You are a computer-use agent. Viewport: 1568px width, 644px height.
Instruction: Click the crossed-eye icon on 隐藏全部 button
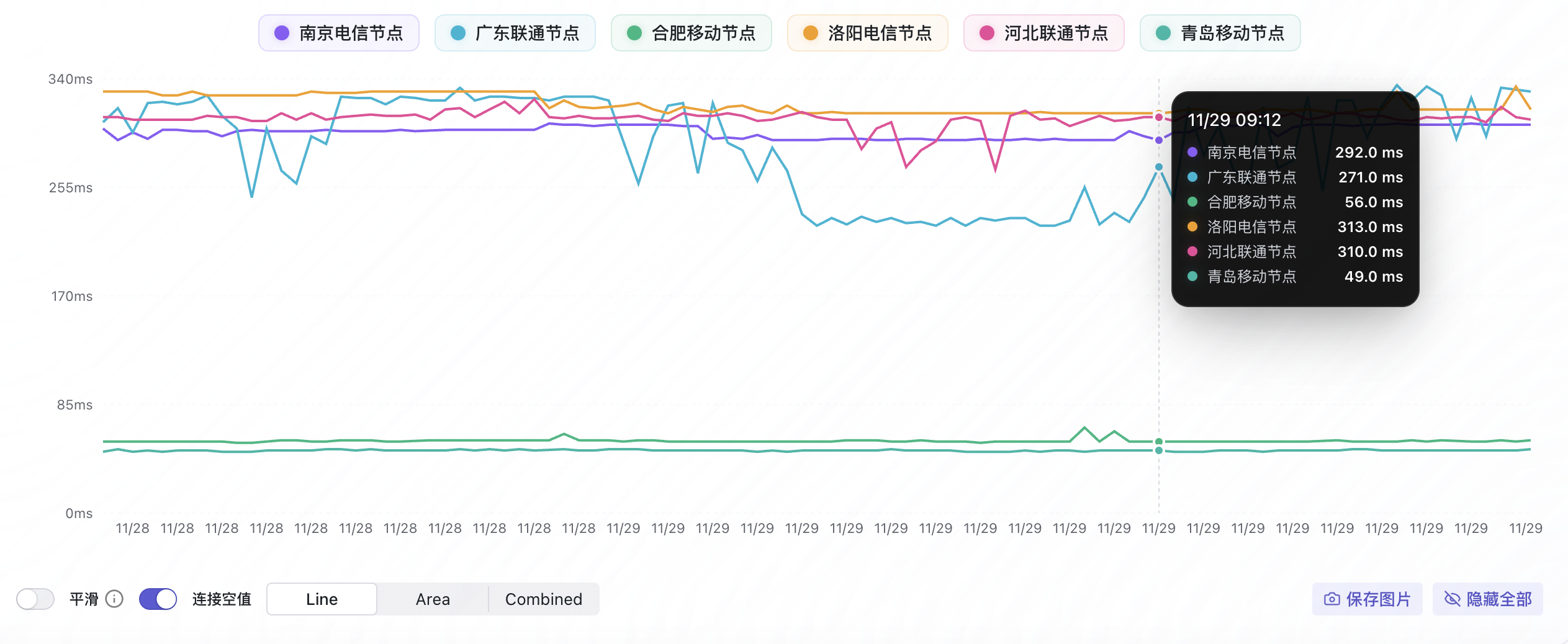tap(1453, 599)
